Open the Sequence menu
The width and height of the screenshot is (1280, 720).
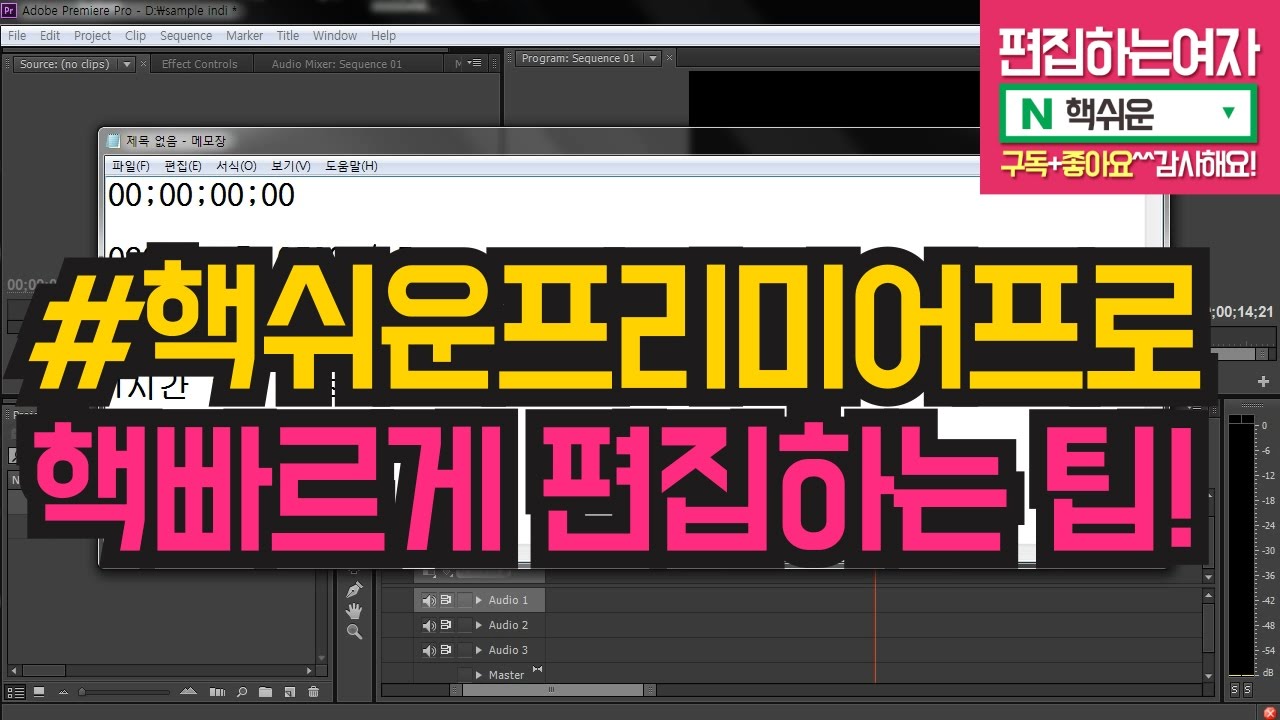coord(186,35)
